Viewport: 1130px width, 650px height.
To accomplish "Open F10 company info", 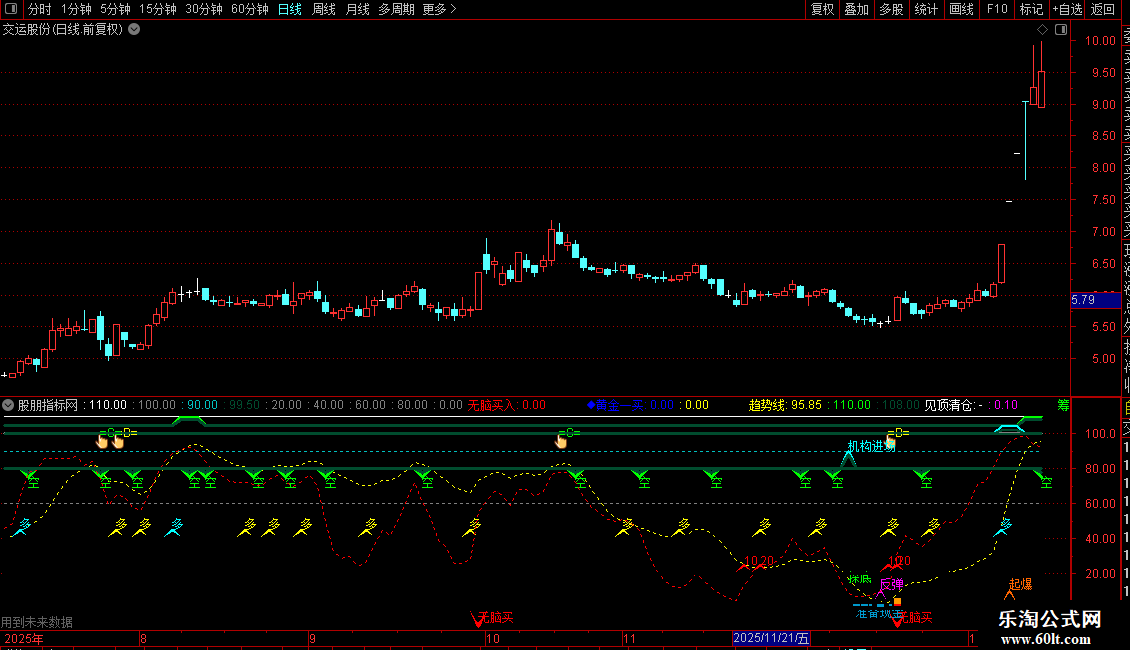I will (997, 9).
